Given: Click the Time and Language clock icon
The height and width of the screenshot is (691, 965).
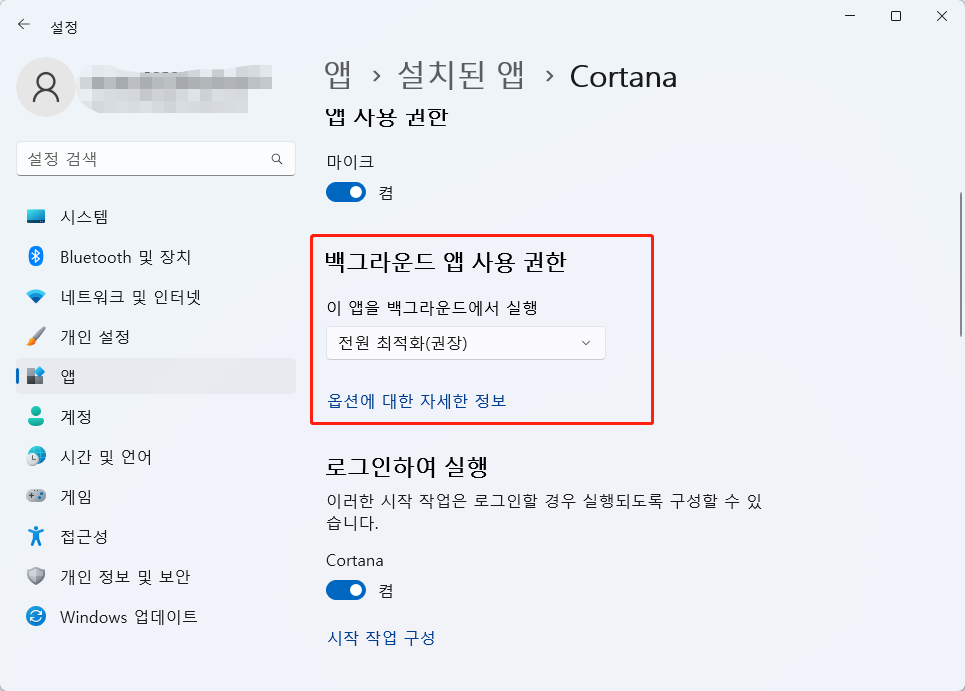Looking at the screenshot, I should point(36,457).
